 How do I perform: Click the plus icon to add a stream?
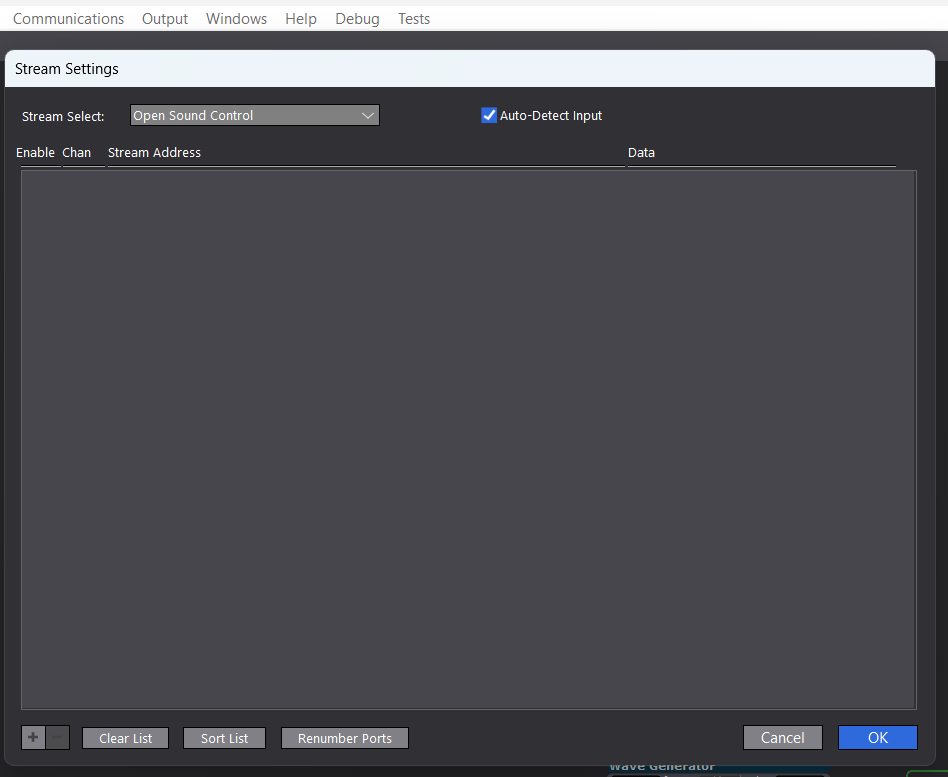pos(33,738)
